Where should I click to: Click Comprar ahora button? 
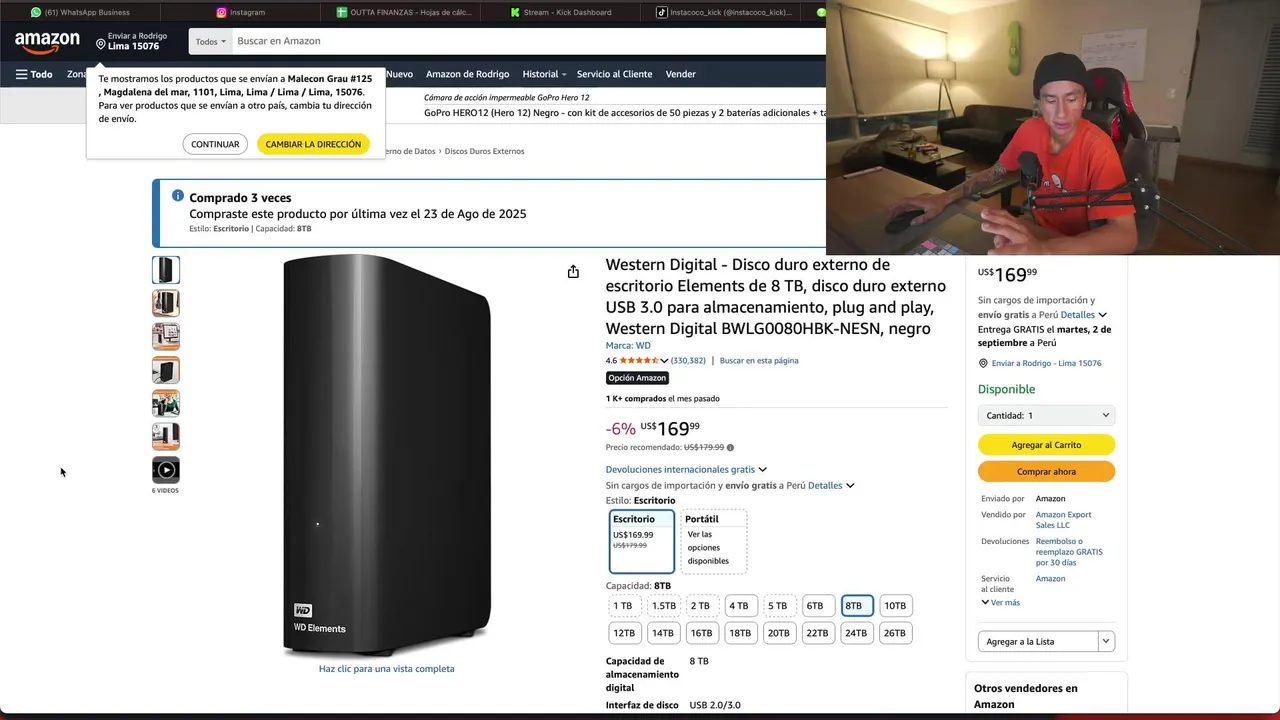tap(1046, 472)
